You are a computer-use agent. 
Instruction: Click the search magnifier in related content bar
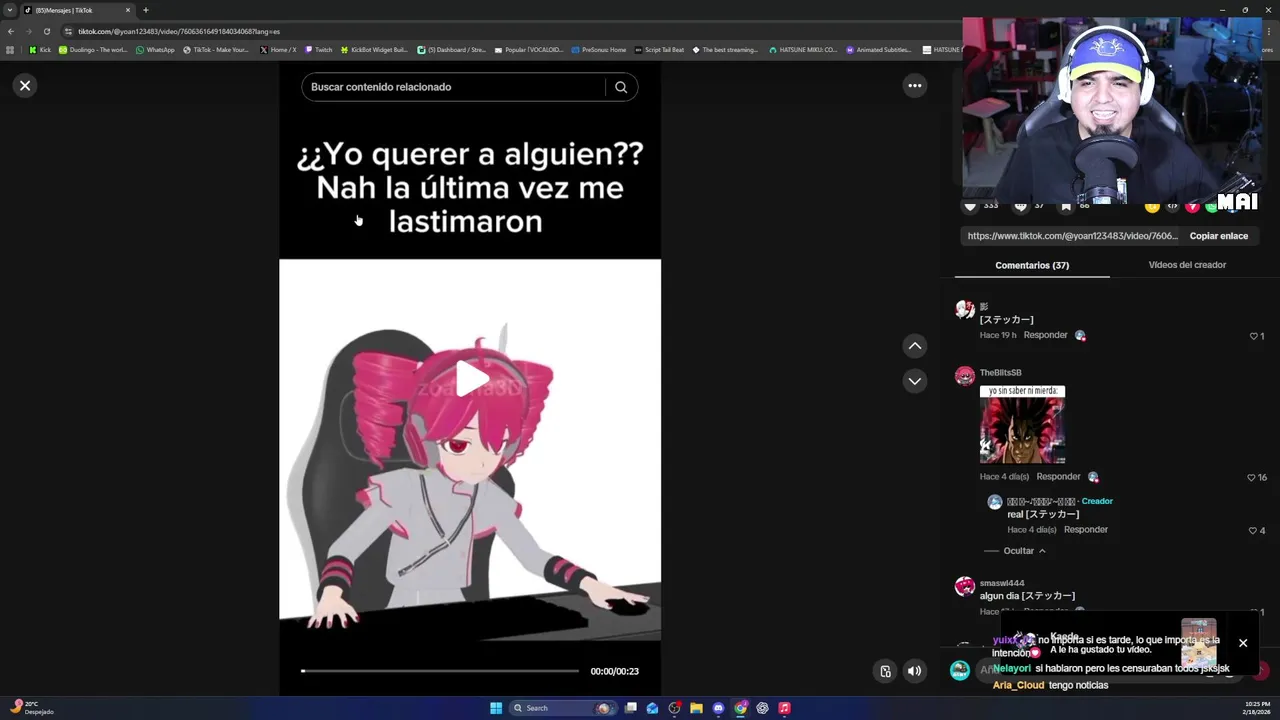point(621,87)
